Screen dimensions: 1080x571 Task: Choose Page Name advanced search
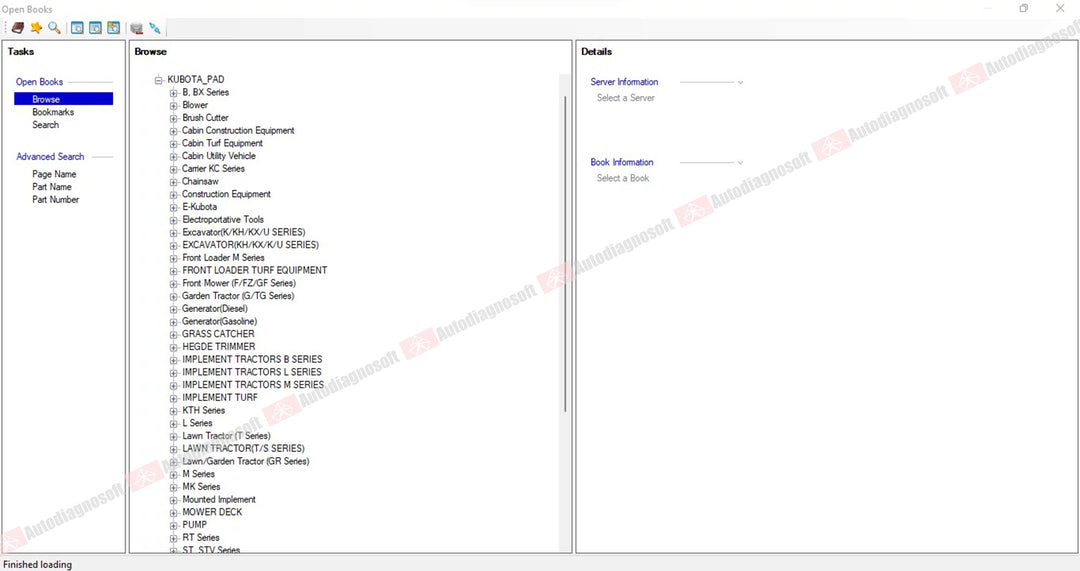click(x=54, y=174)
